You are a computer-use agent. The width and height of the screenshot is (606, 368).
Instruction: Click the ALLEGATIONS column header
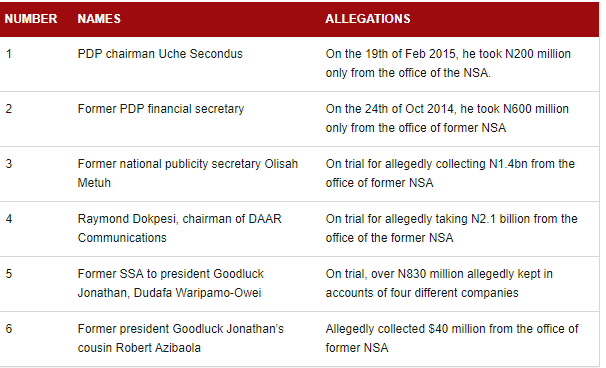coord(368,19)
